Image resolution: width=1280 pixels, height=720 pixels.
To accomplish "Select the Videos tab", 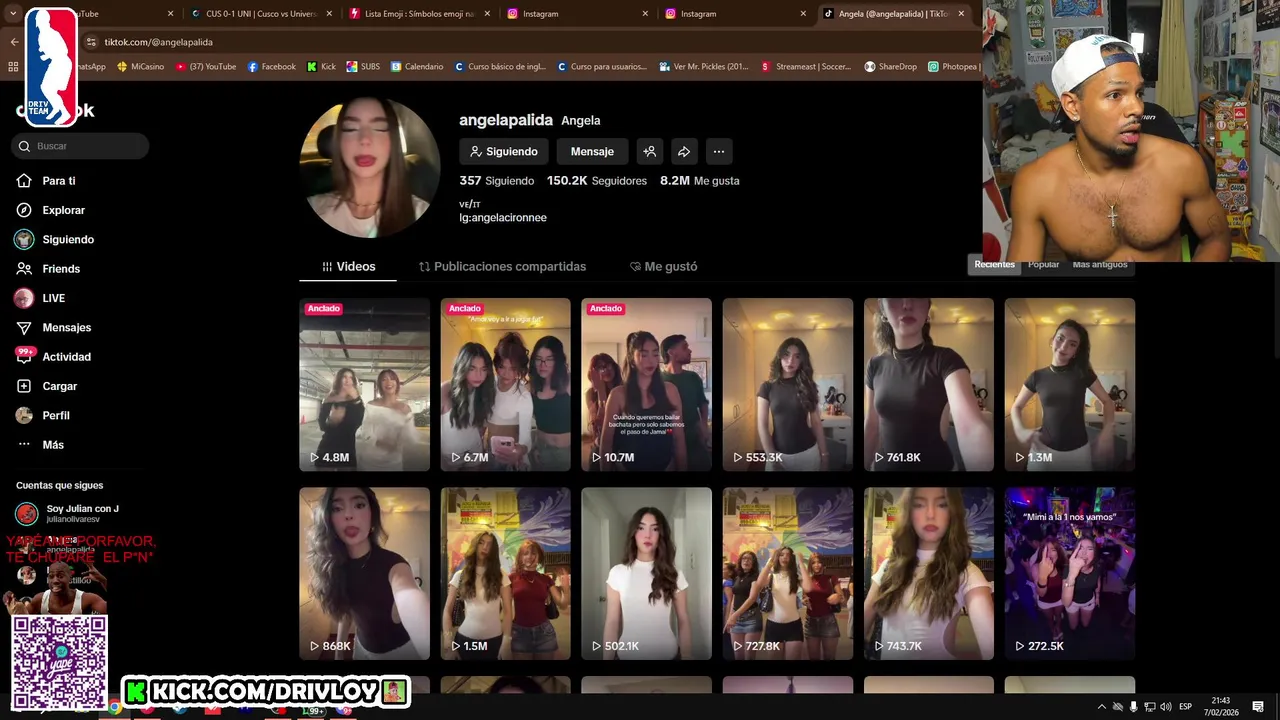I will [348, 267].
